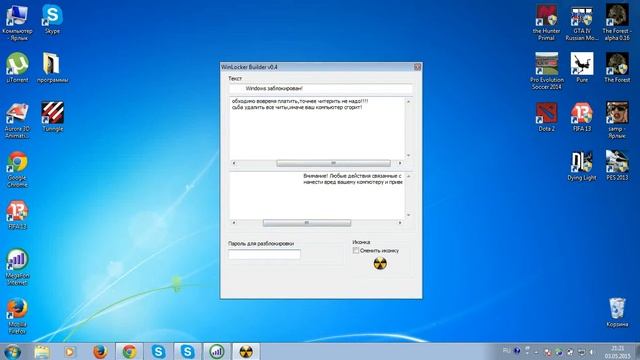Open the Computer shortcut on desktop
The width and height of the screenshot is (640, 360).
[17, 22]
